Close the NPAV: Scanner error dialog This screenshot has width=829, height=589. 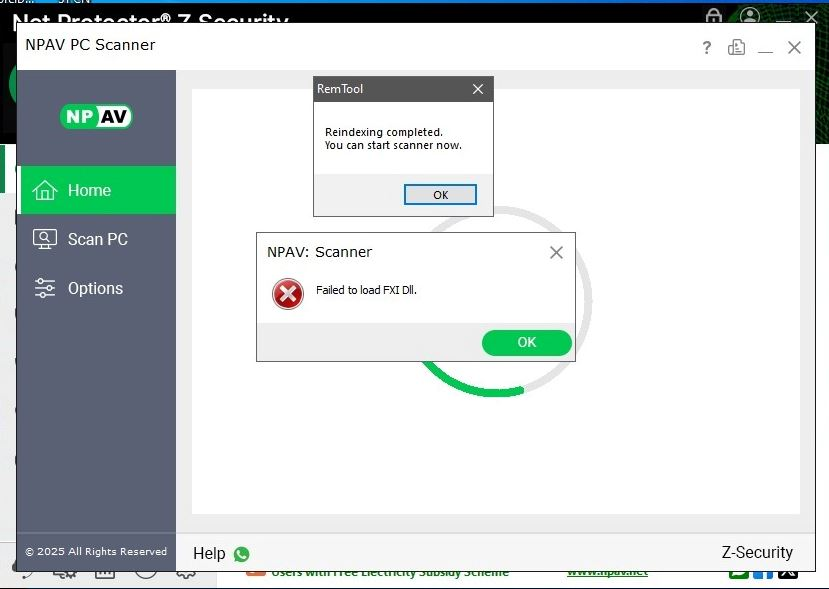(x=557, y=252)
